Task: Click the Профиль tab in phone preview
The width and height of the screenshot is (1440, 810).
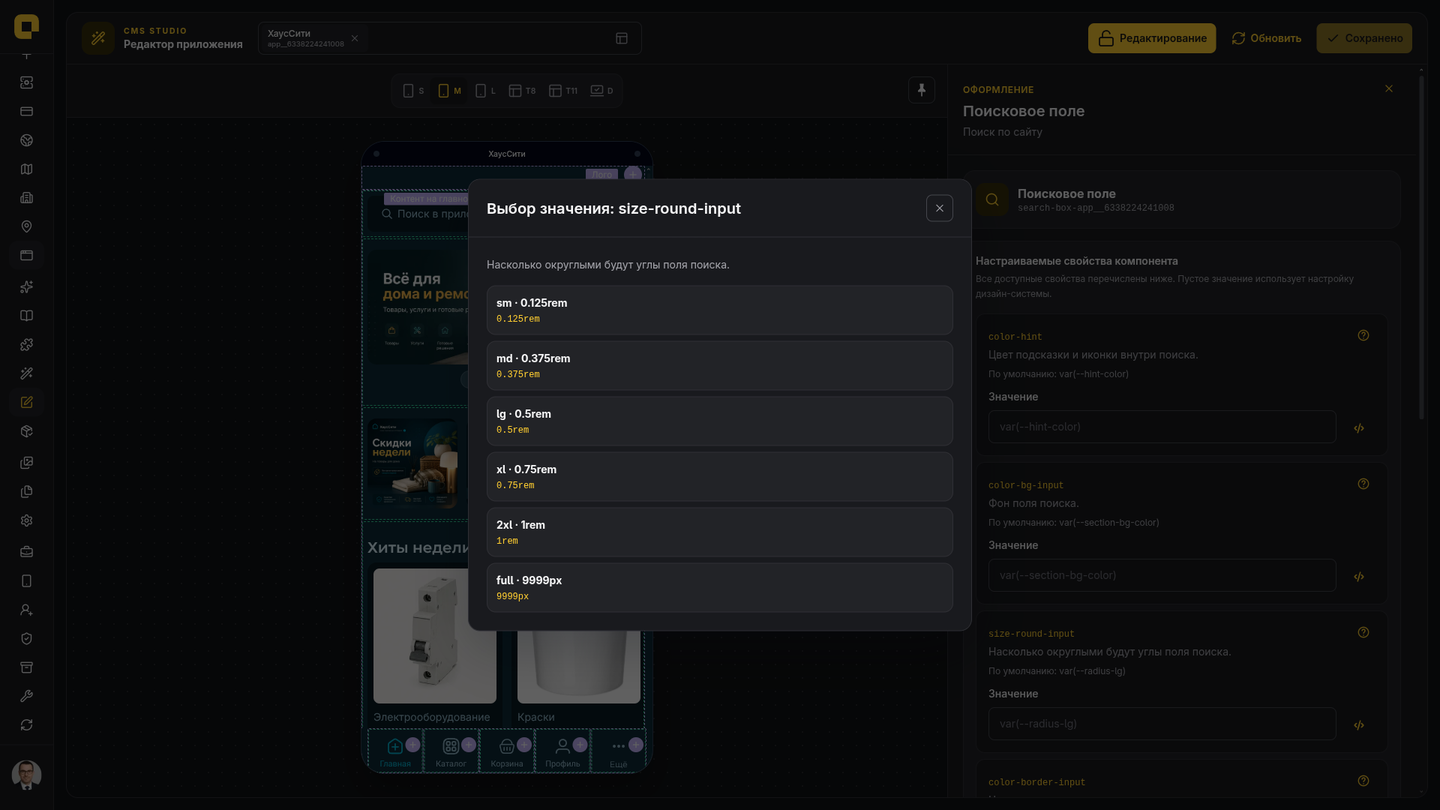Action: tap(563, 751)
